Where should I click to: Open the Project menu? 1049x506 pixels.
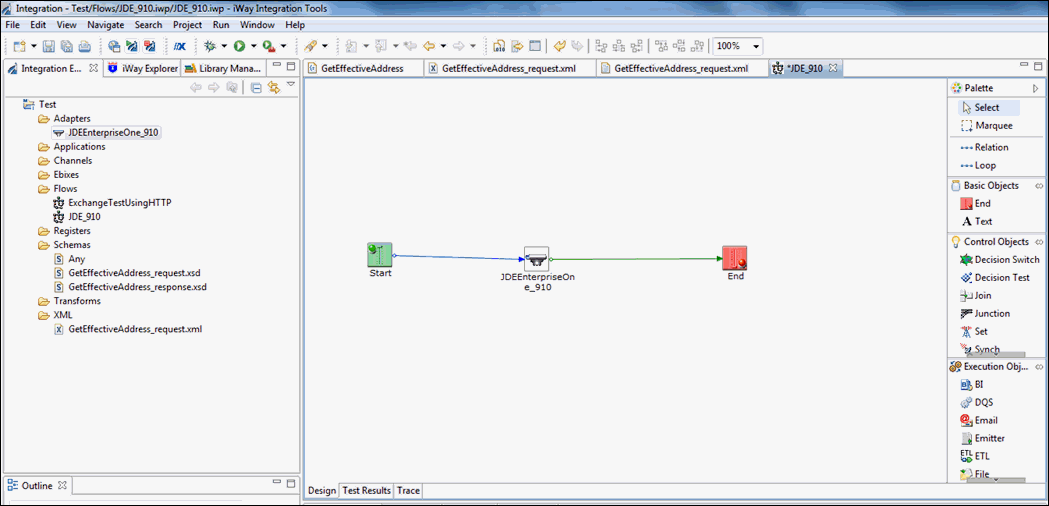tap(187, 25)
